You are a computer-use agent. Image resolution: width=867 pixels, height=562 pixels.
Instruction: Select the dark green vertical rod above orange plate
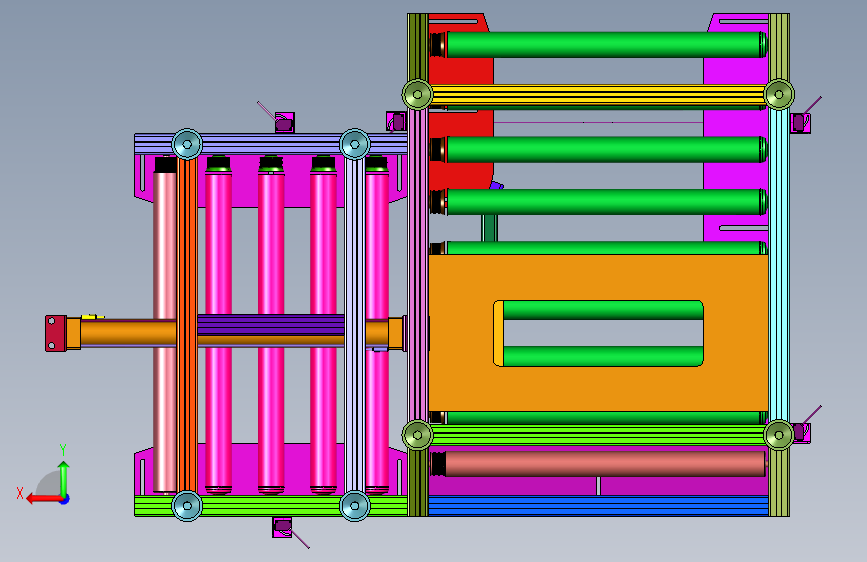[489, 228]
